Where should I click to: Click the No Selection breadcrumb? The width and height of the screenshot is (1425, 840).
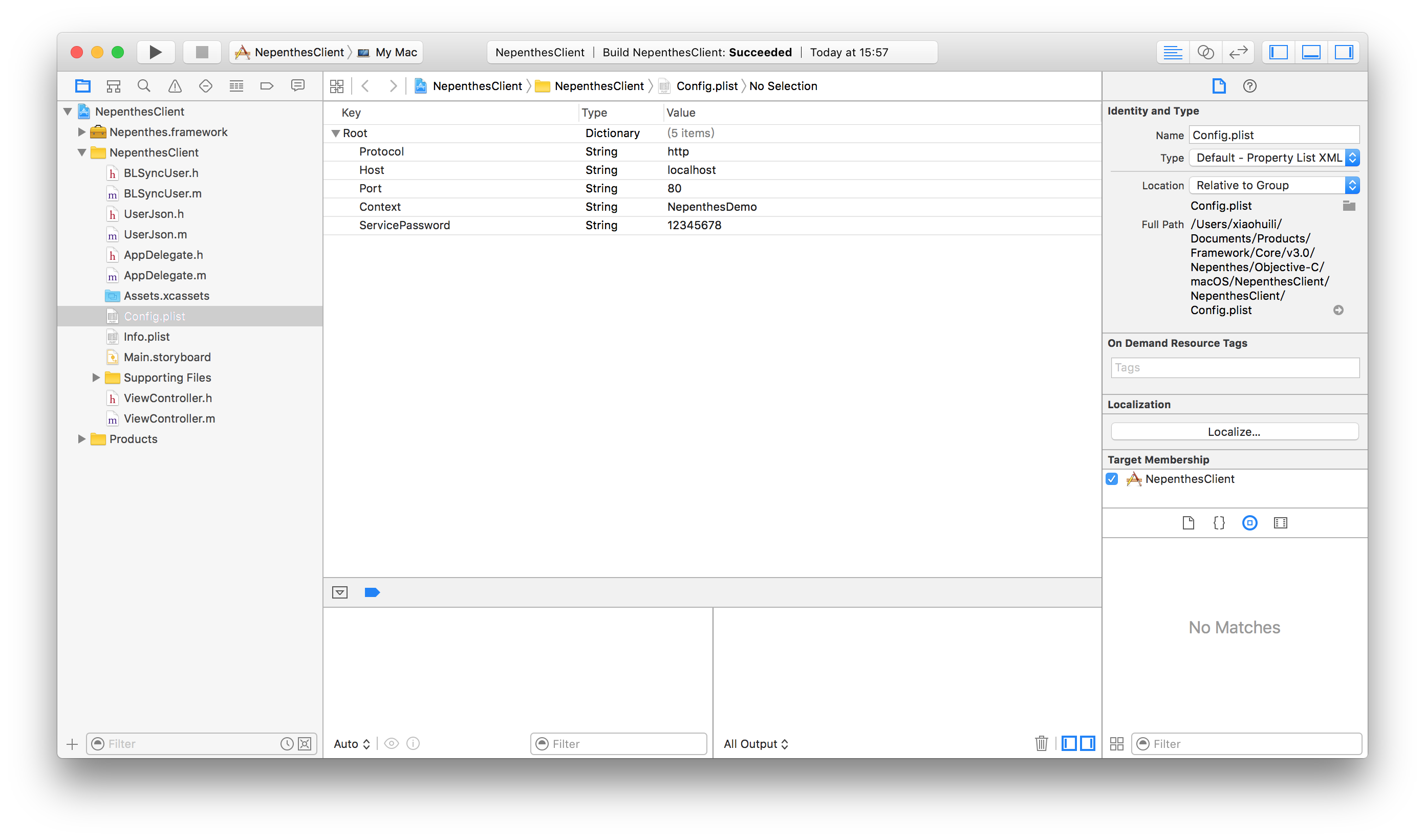pos(783,86)
